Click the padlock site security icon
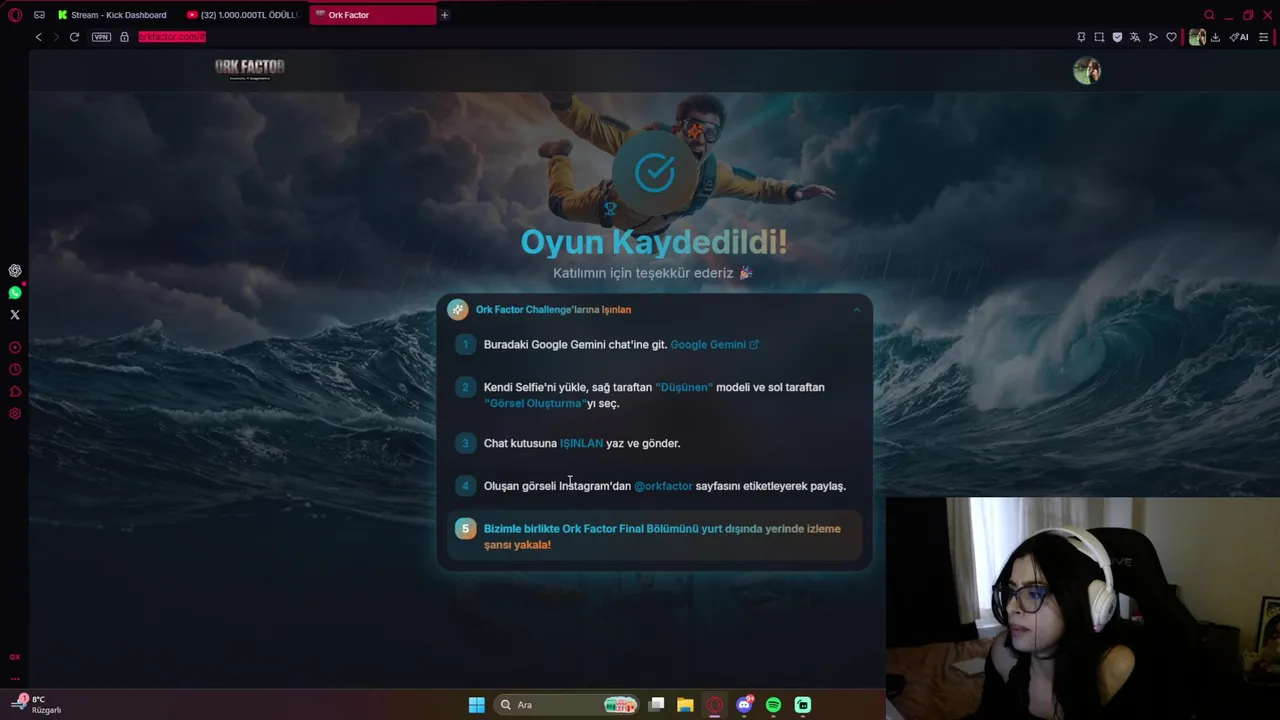The width and height of the screenshot is (1280, 720). (124, 37)
